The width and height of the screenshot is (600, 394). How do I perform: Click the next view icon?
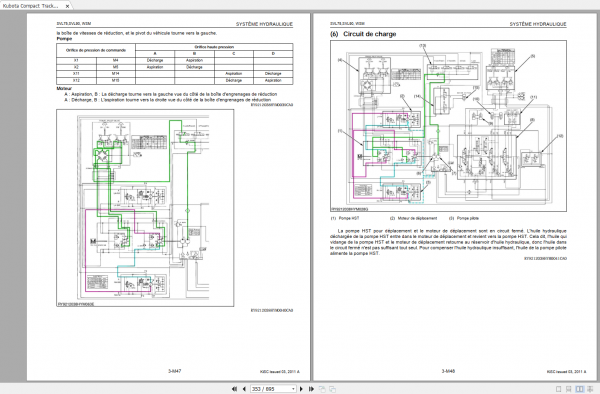click(x=333, y=389)
